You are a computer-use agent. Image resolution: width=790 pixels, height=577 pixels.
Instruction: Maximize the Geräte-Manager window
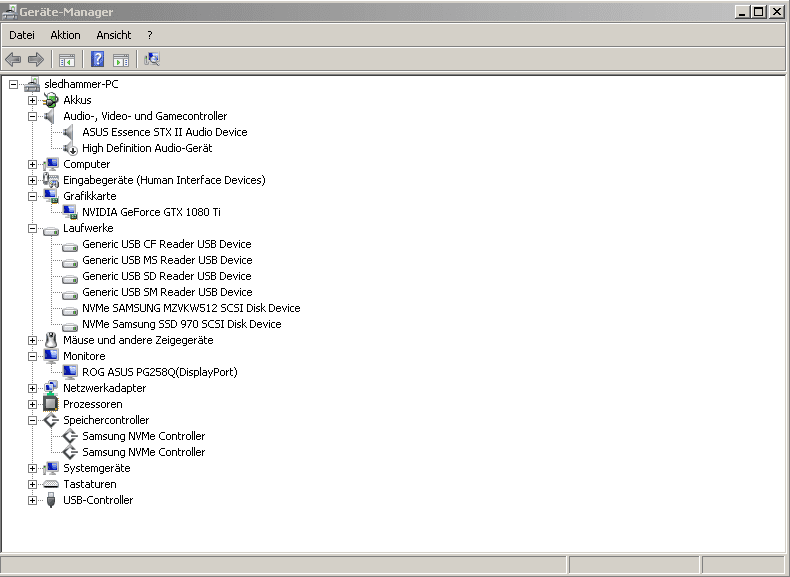tap(759, 12)
